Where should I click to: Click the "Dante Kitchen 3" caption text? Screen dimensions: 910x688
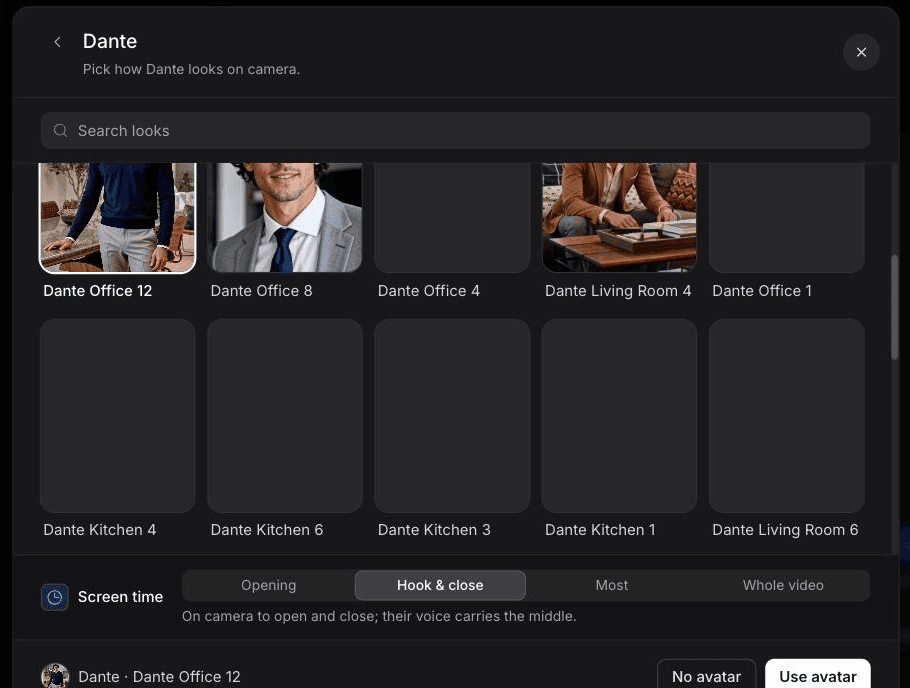pyautogui.click(x=434, y=530)
